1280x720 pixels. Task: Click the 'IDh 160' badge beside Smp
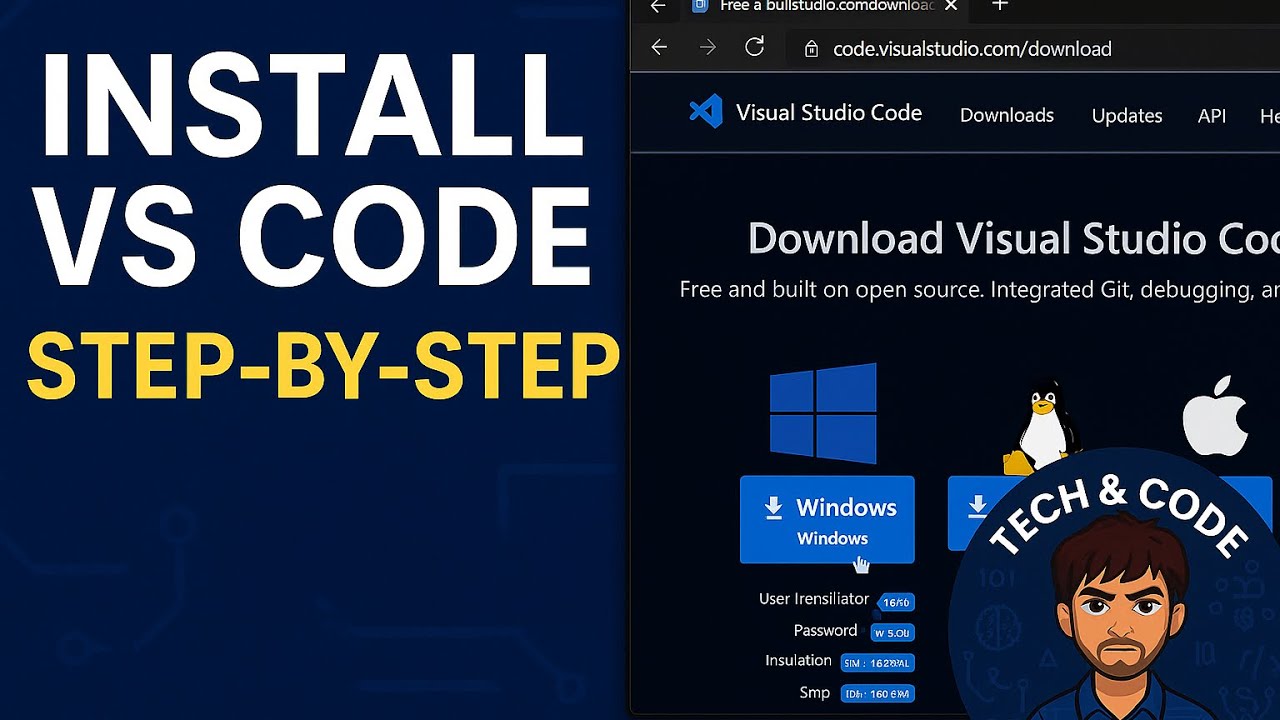point(877,693)
